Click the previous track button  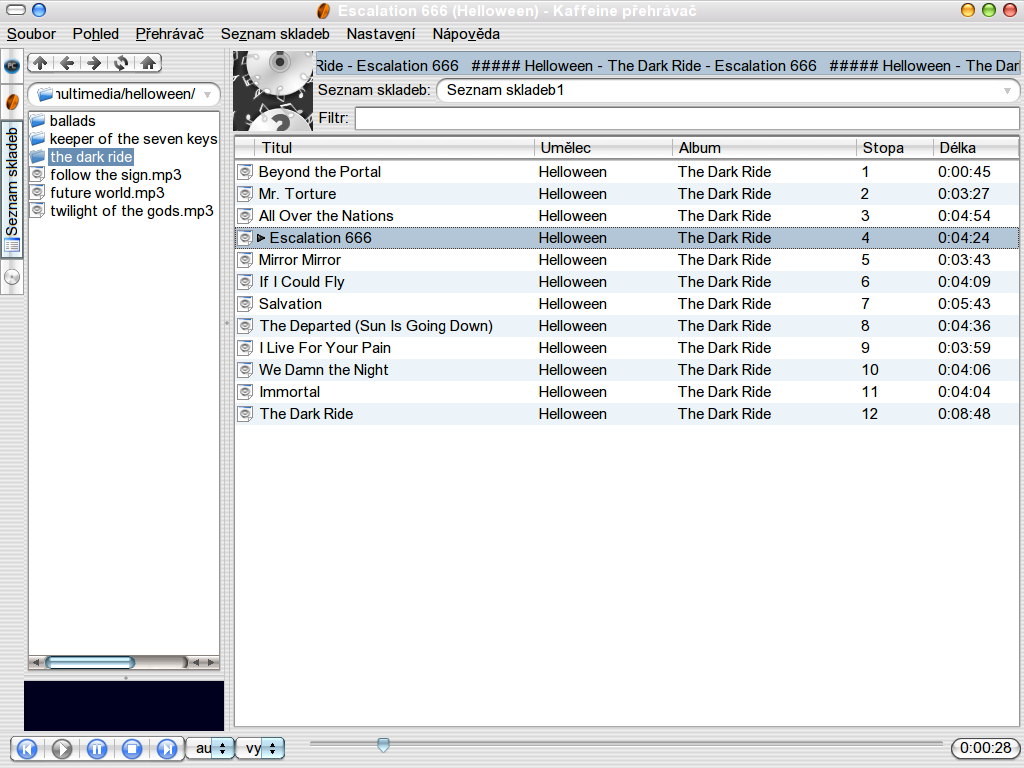click(x=27, y=748)
